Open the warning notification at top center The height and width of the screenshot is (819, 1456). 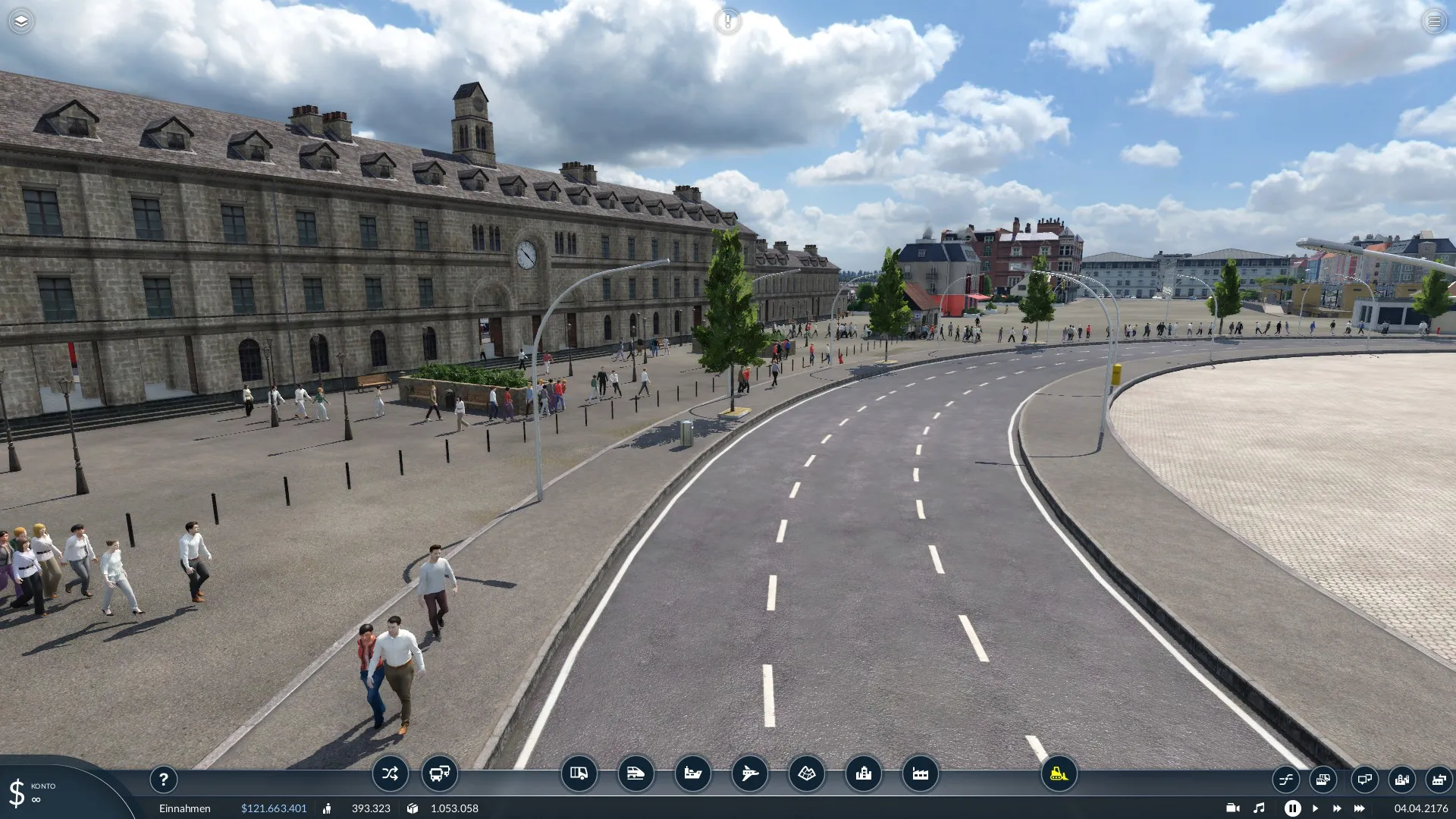[727, 21]
